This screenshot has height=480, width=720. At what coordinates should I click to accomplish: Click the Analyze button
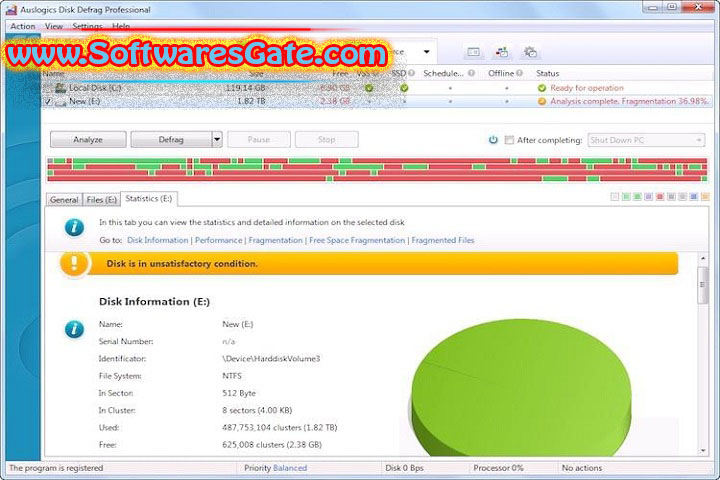(88, 139)
